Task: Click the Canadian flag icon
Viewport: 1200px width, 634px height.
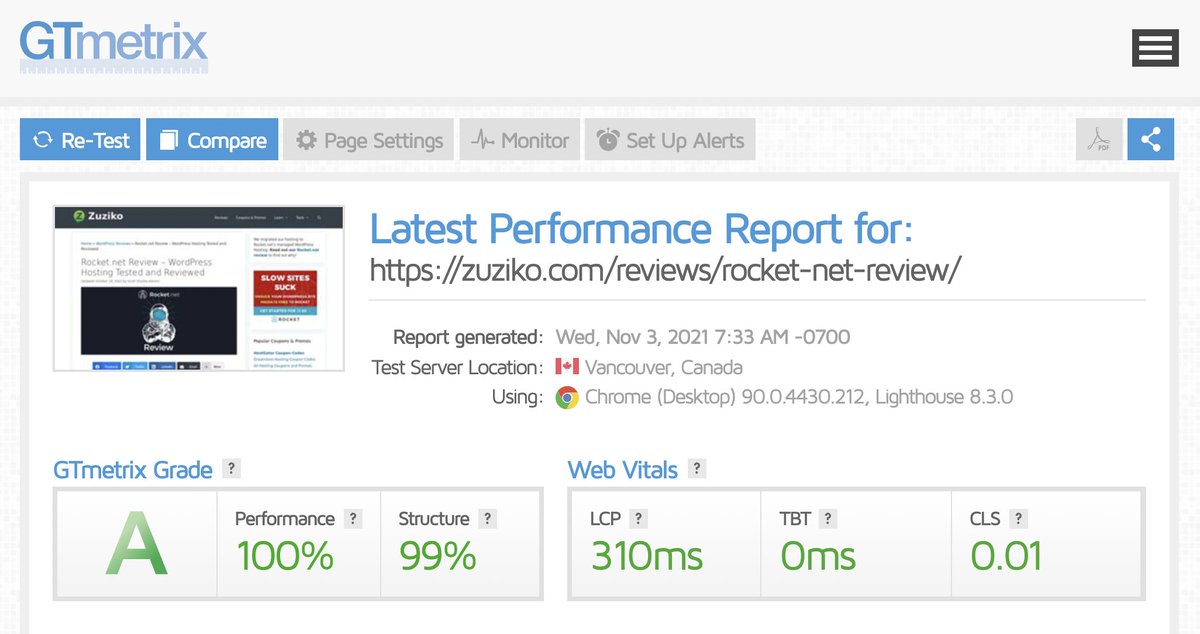Action: click(x=567, y=367)
